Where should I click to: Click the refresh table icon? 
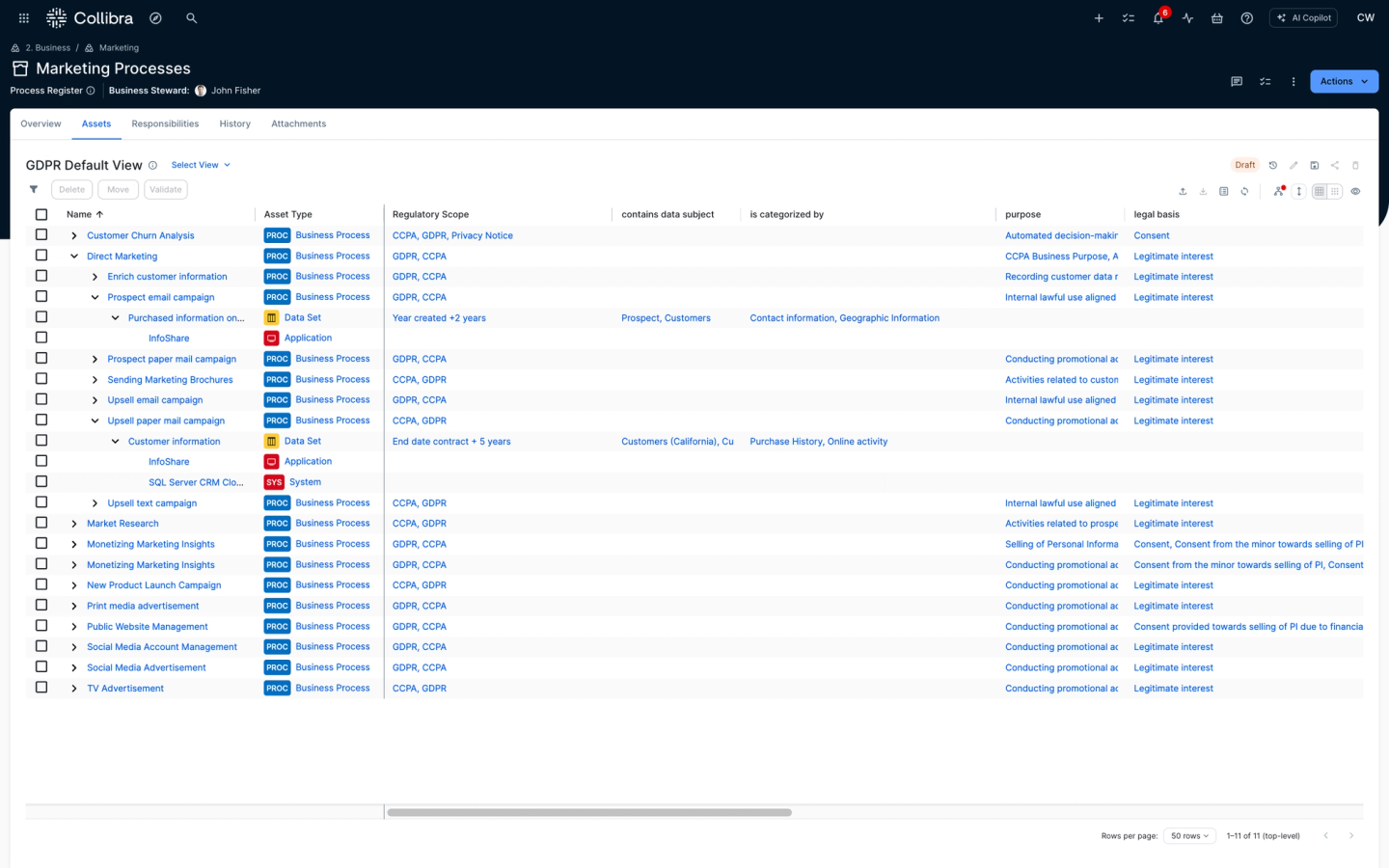1244,191
